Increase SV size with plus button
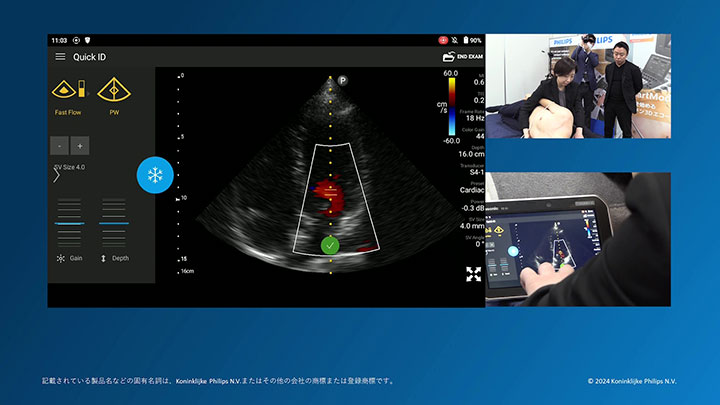This screenshot has height=405, width=720. [81, 146]
